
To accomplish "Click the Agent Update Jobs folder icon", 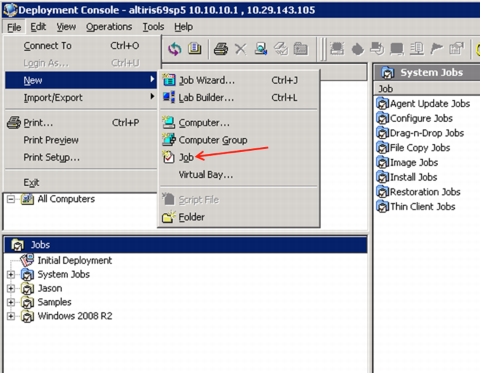I will (382, 104).
